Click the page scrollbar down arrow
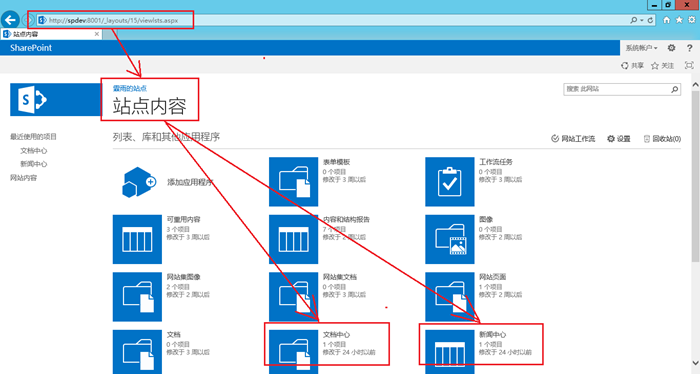 (x=696, y=363)
